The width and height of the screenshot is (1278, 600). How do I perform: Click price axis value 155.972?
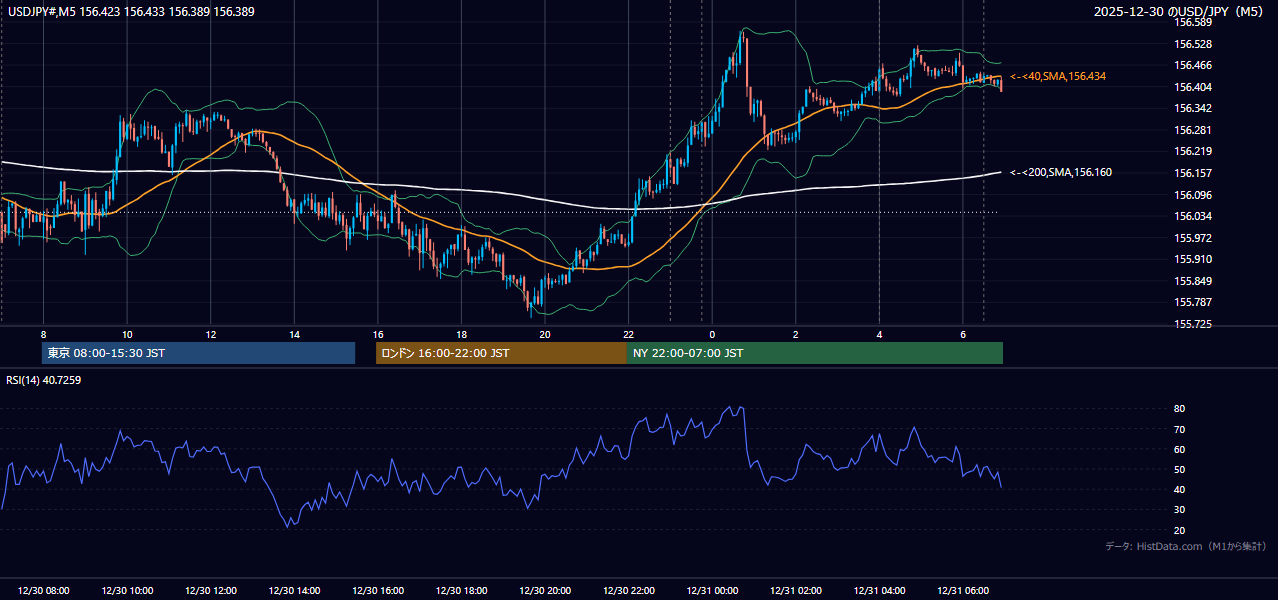coord(1192,238)
